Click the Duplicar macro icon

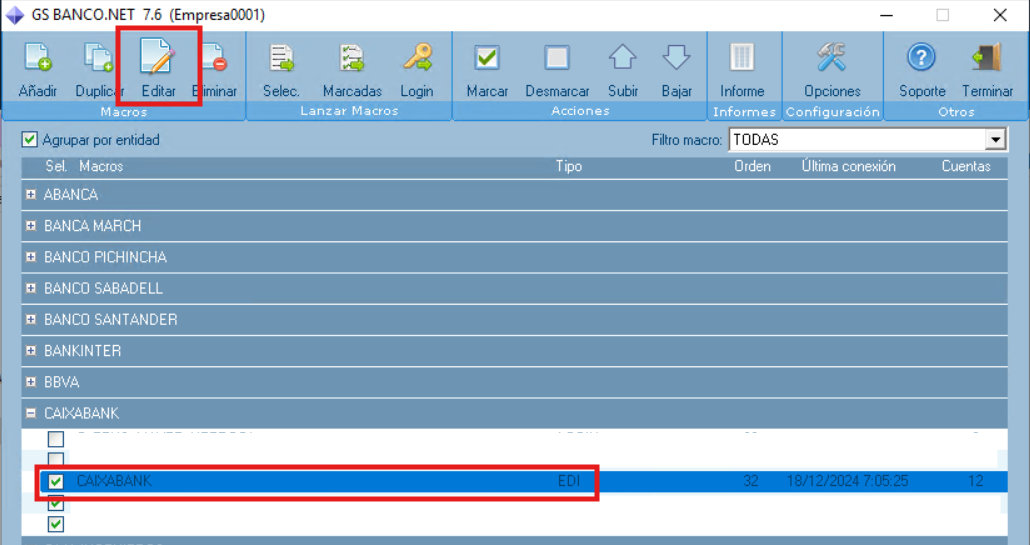(98, 58)
